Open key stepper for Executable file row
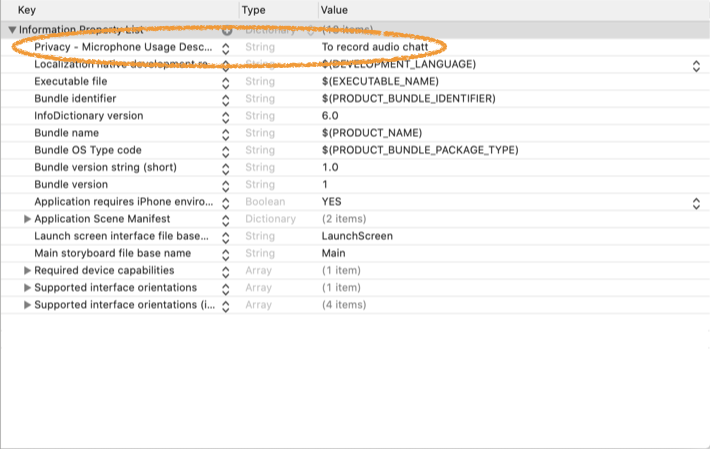 (226, 82)
